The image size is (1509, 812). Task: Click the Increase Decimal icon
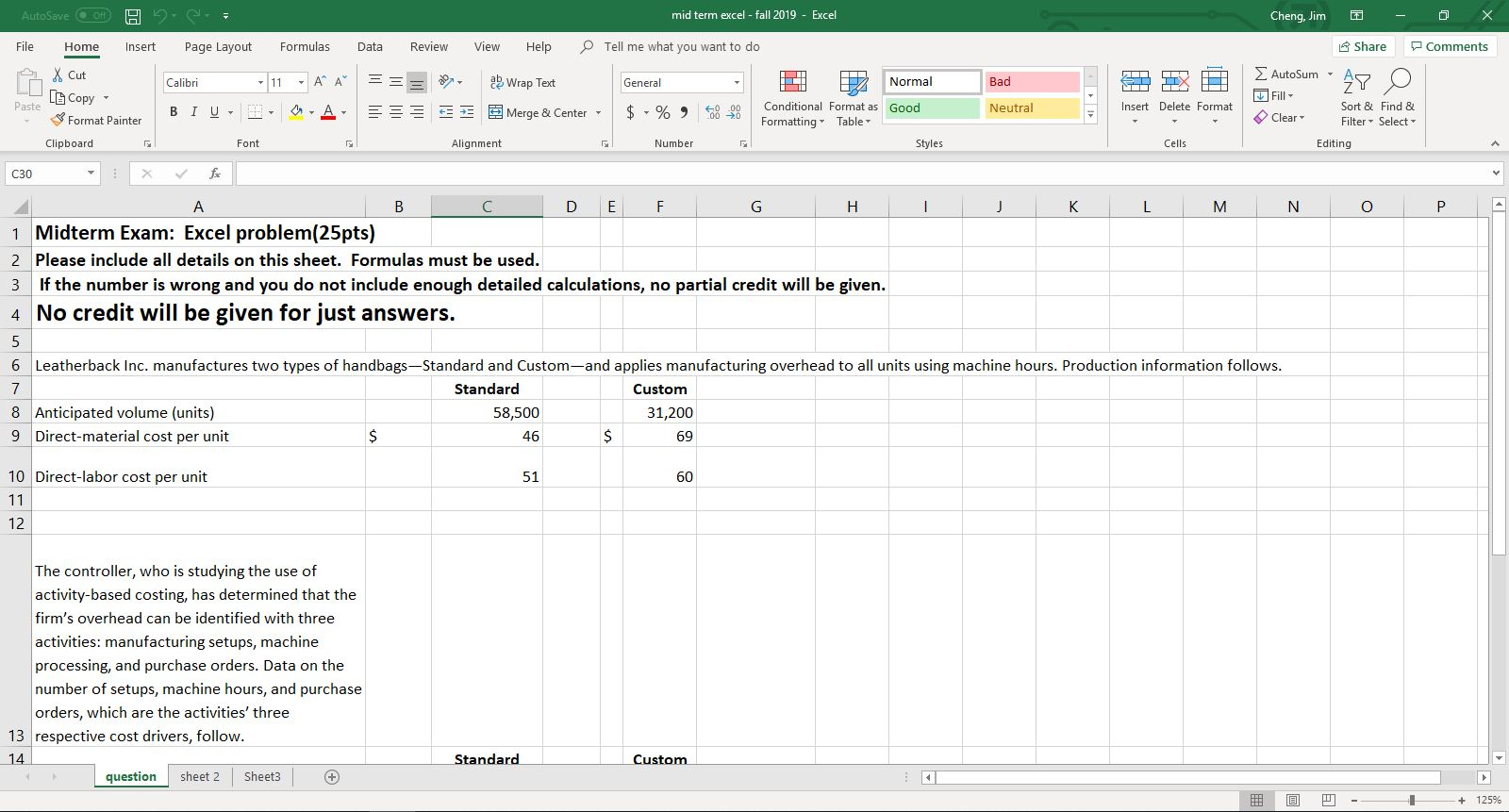click(x=711, y=112)
